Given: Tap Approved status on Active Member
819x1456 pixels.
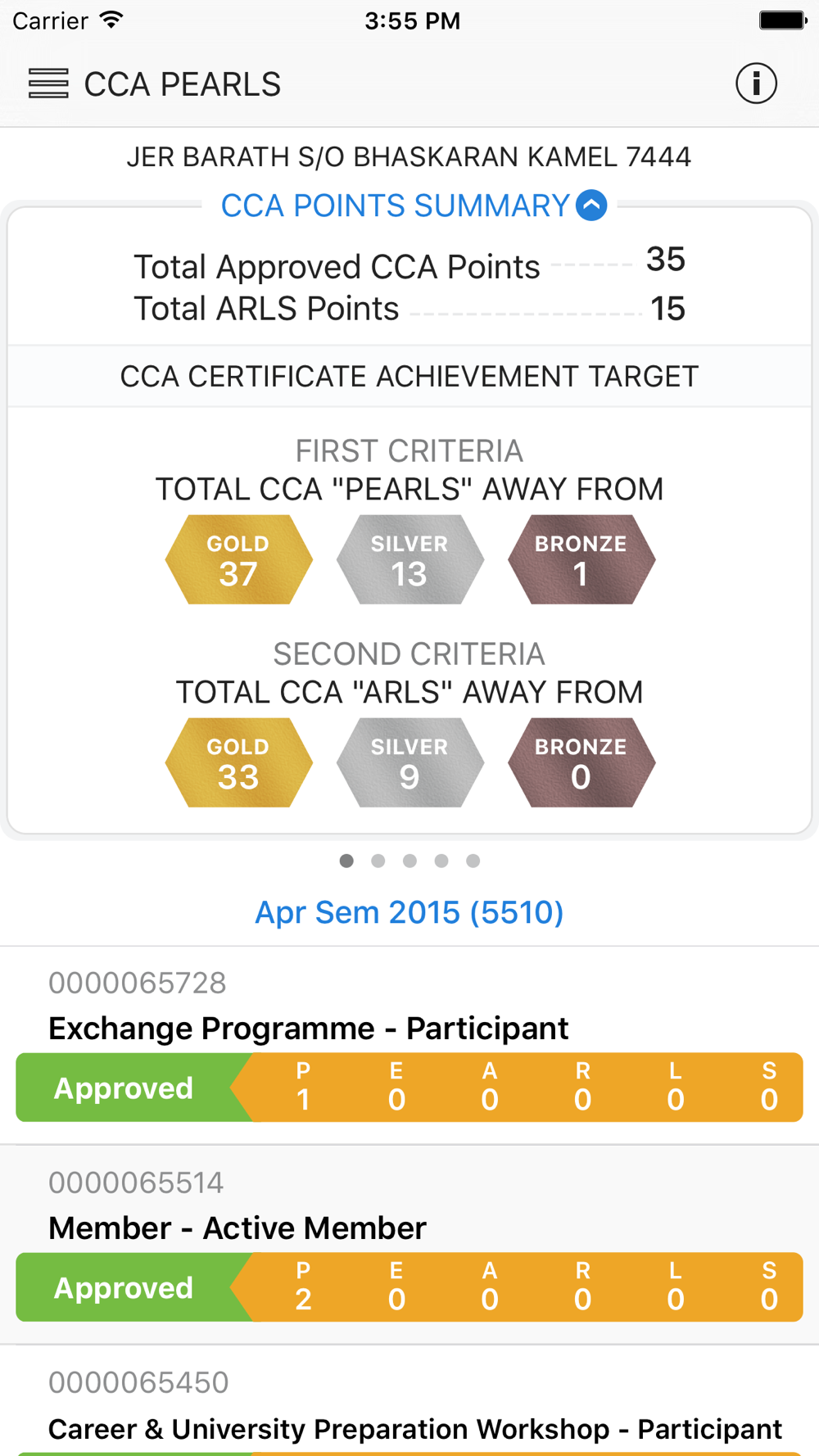Looking at the screenshot, I should pos(124,1287).
